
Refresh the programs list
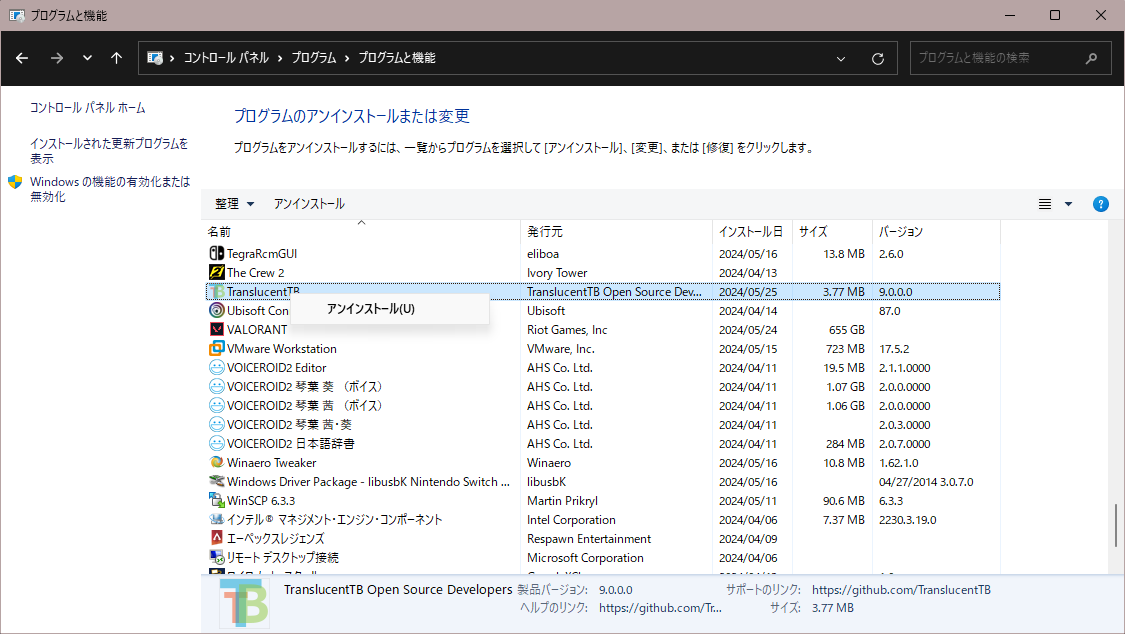(877, 59)
